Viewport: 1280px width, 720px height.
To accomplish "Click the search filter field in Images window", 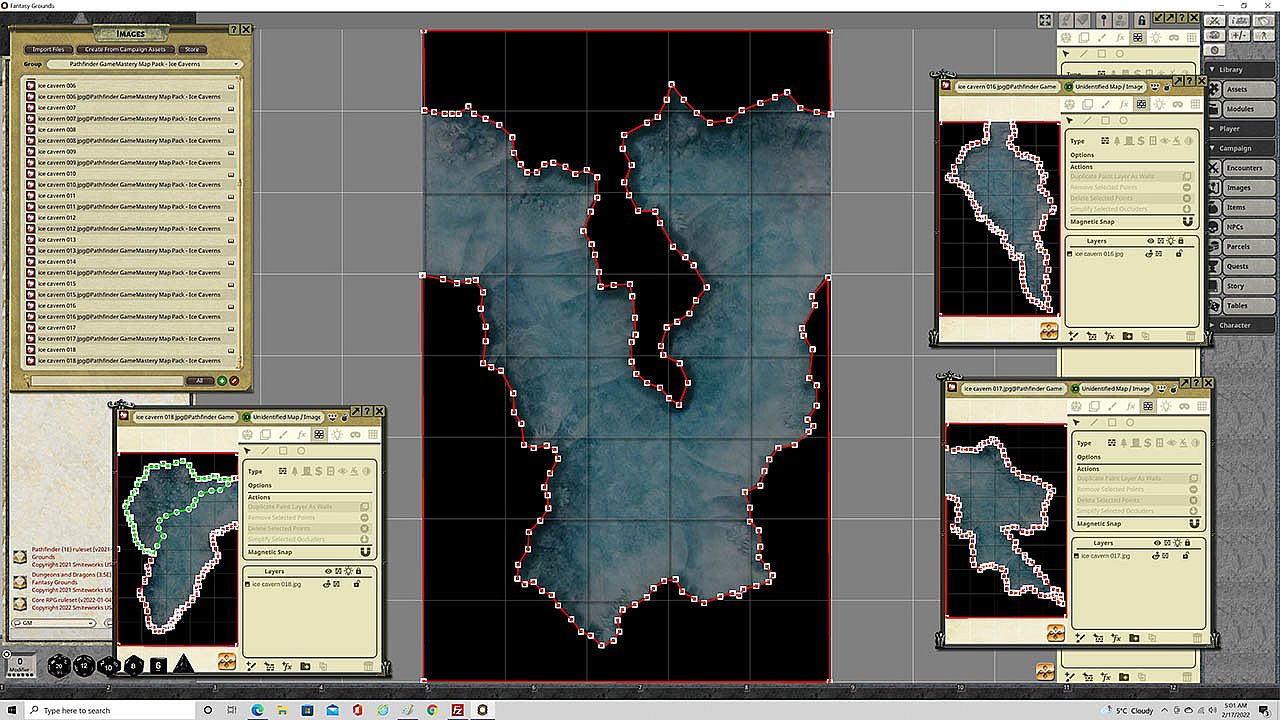I will [x=105, y=380].
